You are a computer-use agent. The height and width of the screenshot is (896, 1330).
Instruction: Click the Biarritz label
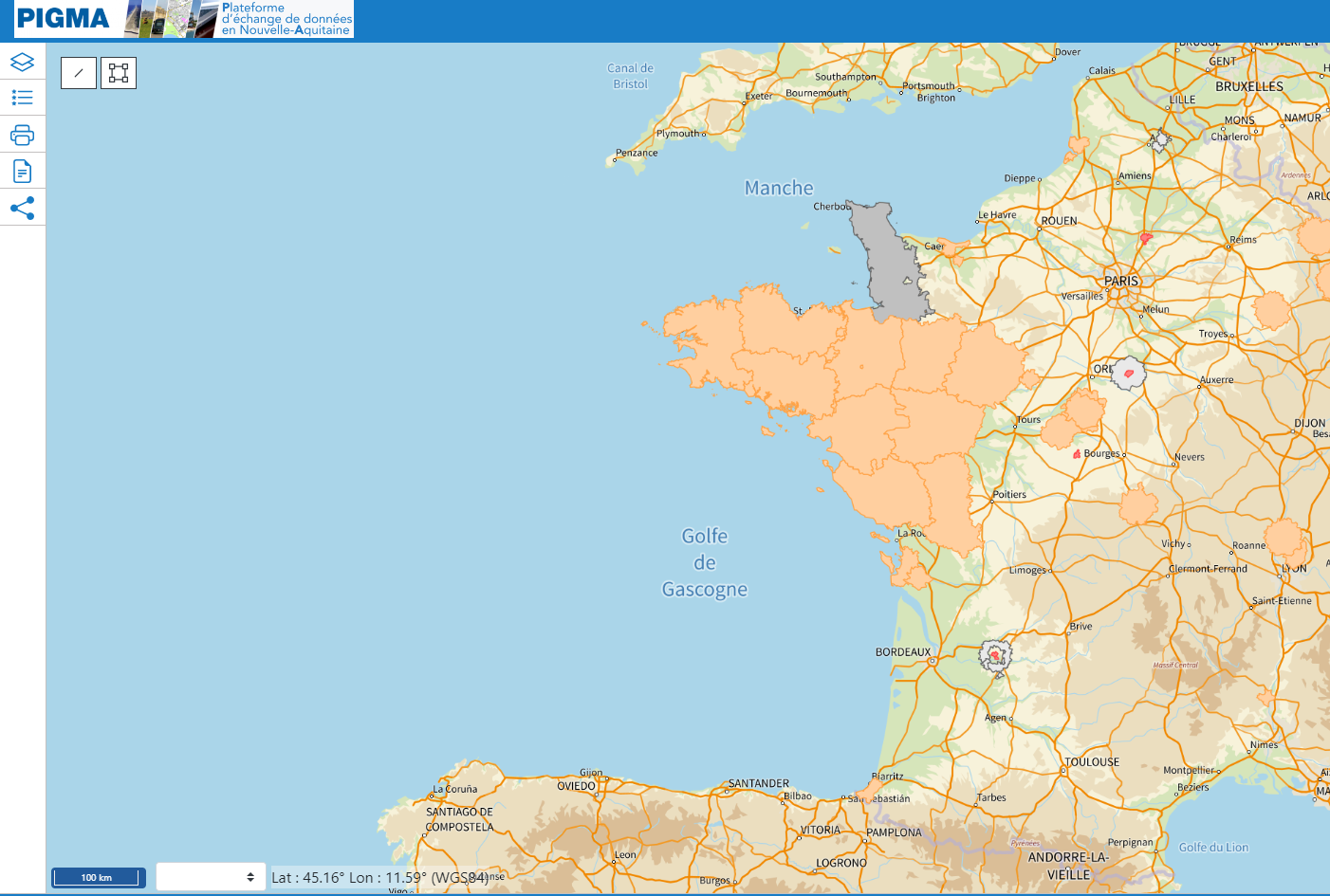(888, 777)
